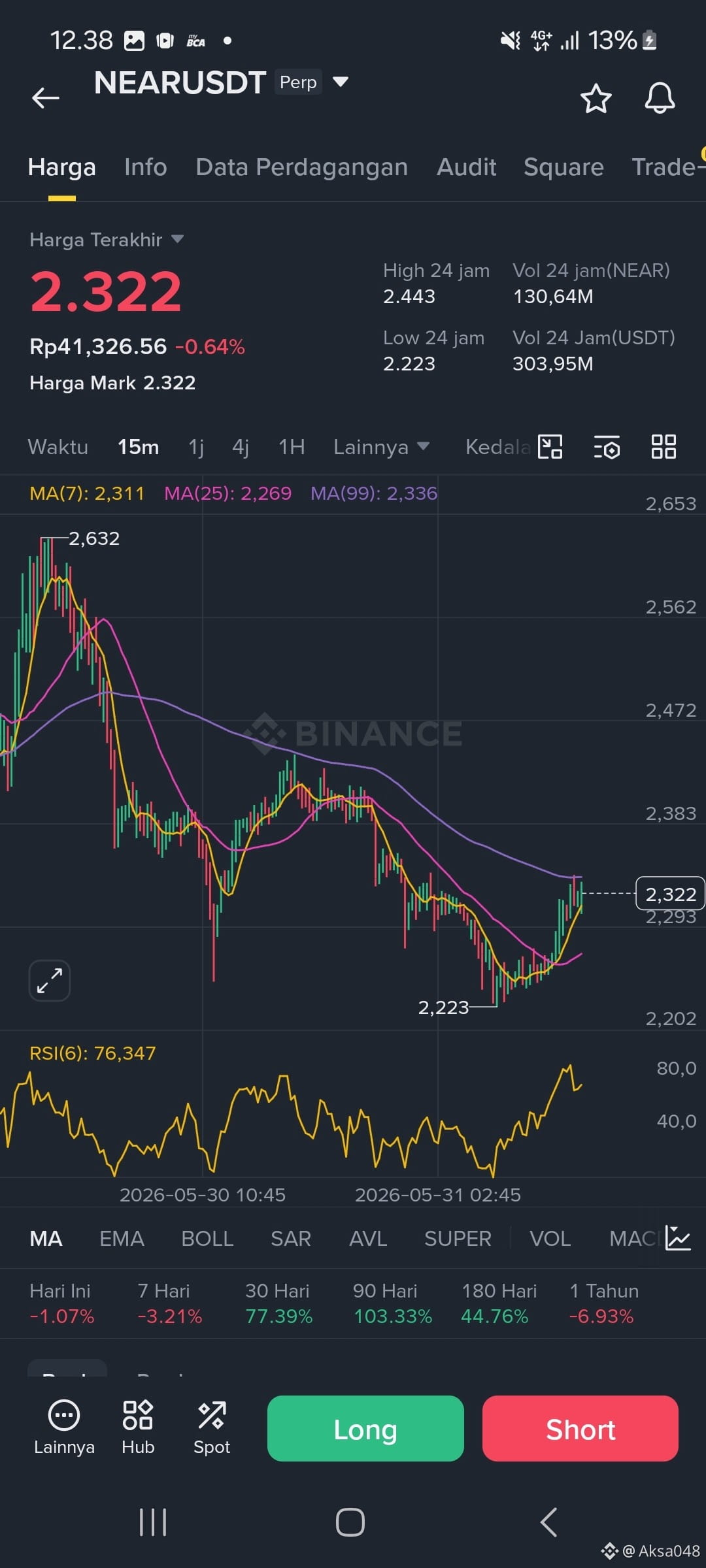Tap the MA(7) indicator value
706x1568 pixels.
point(87,493)
